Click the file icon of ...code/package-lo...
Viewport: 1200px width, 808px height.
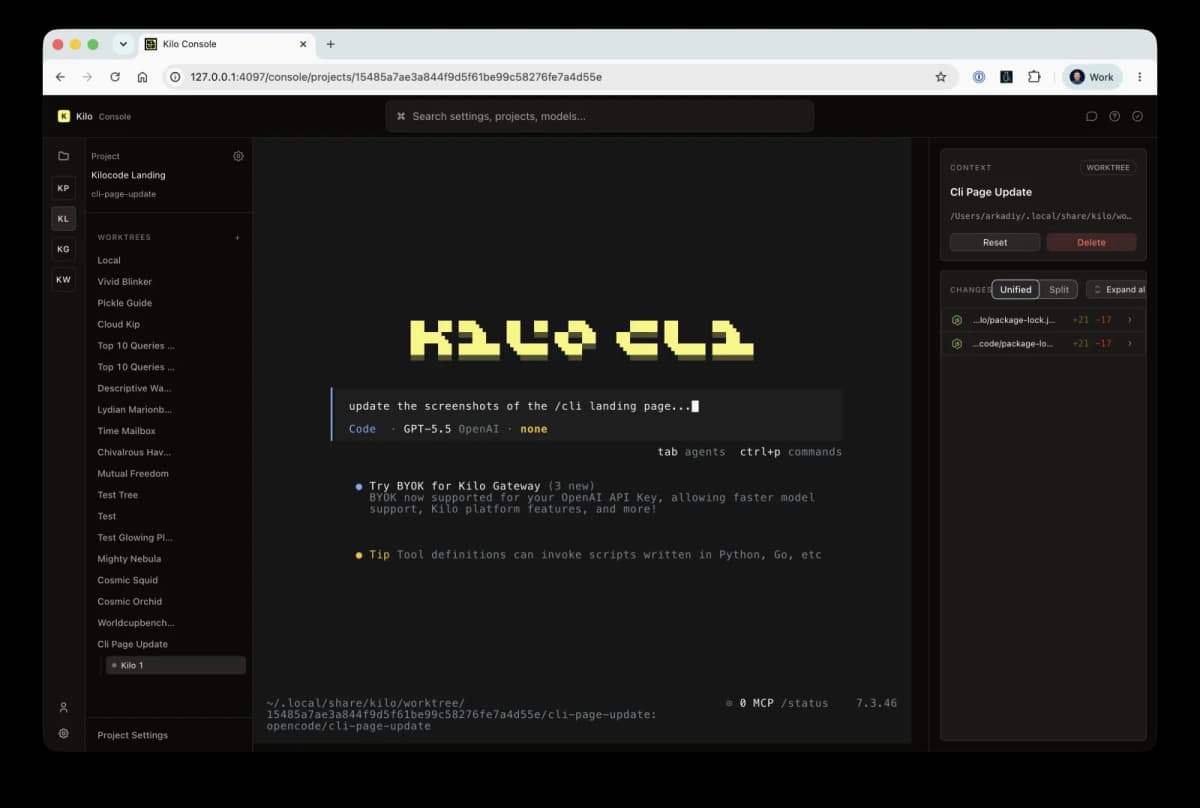(957, 343)
